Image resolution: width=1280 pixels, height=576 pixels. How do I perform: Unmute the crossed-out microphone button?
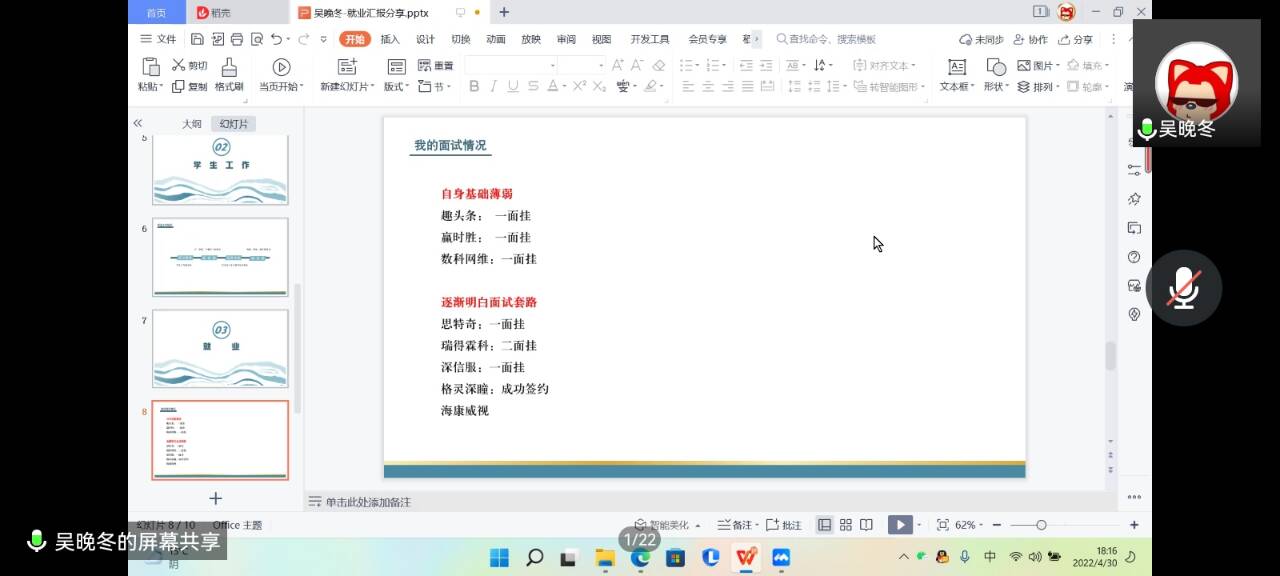pyautogui.click(x=1183, y=288)
